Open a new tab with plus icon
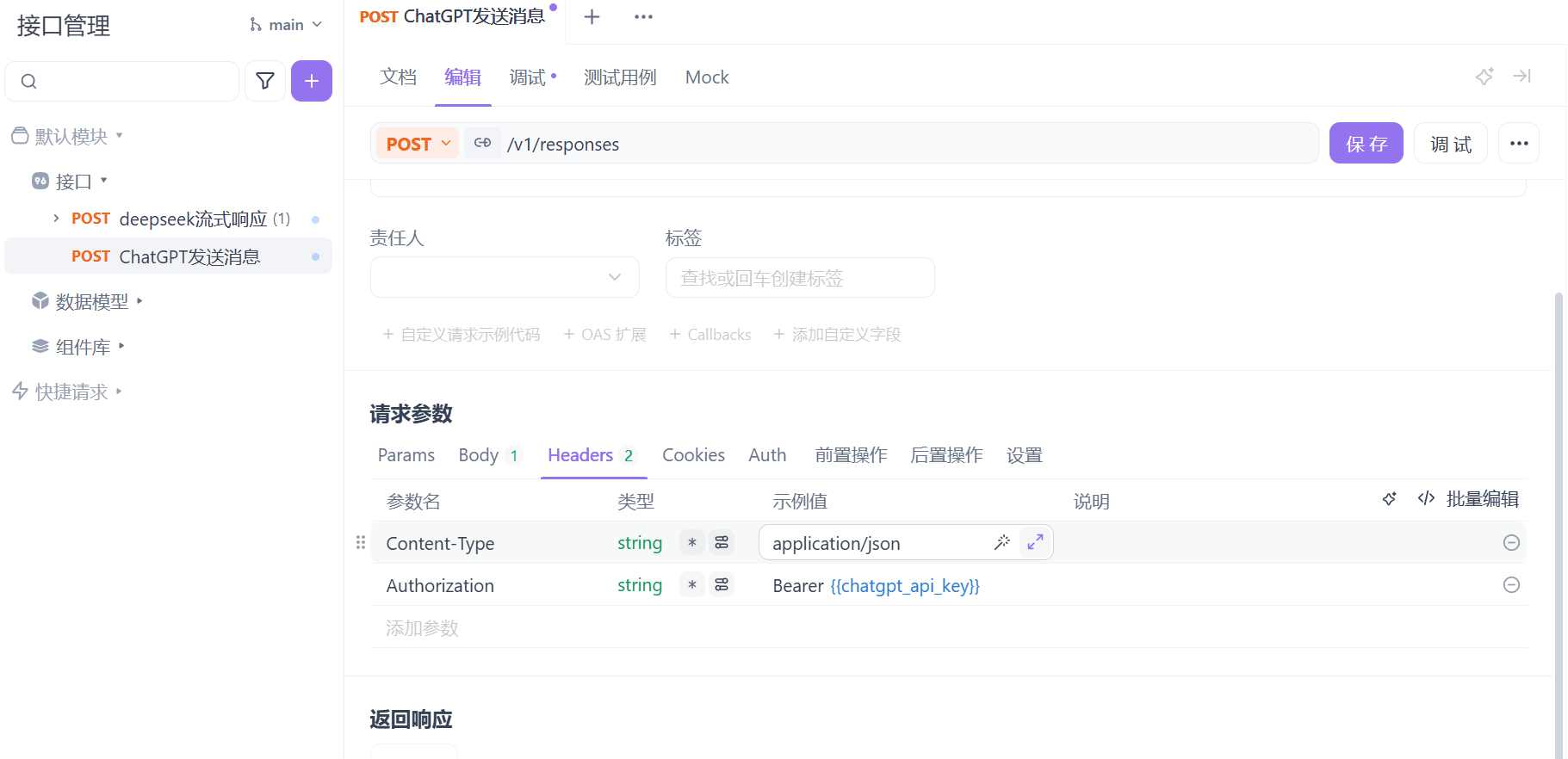1568x759 pixels. tap(592, 17)
